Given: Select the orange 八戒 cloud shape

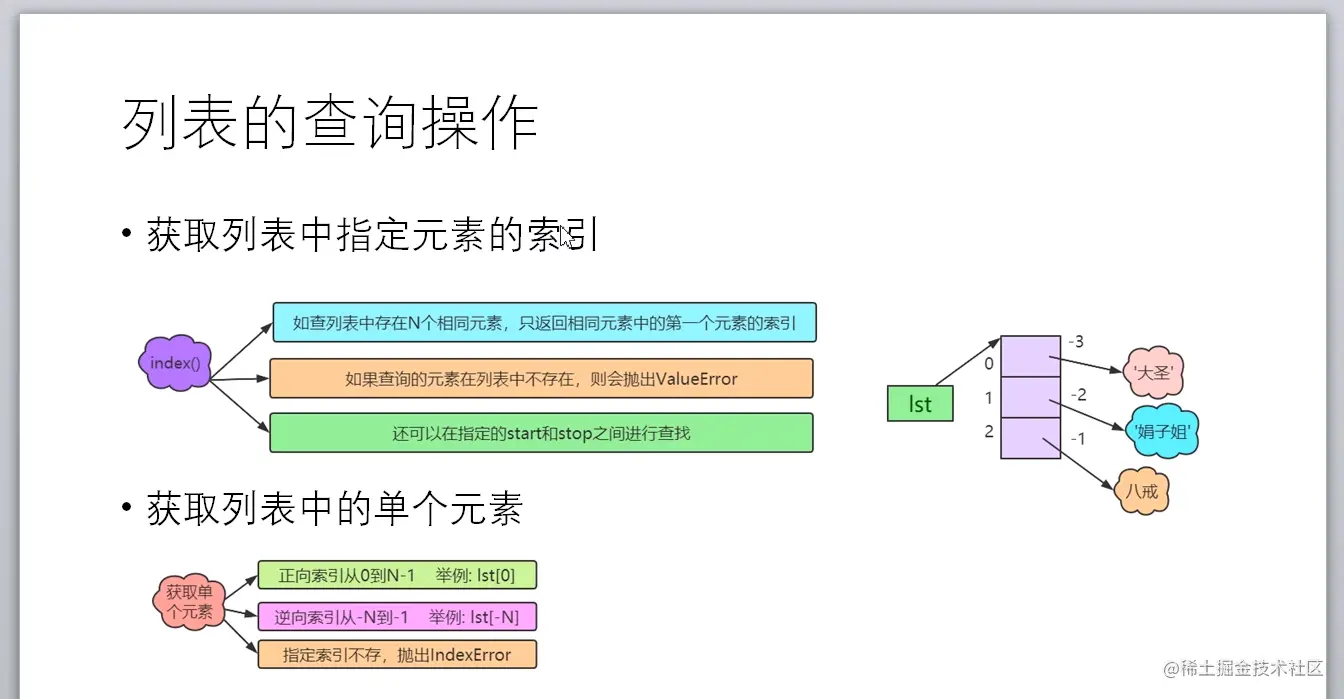Looking at the screenshot, I should (1142, 491).
